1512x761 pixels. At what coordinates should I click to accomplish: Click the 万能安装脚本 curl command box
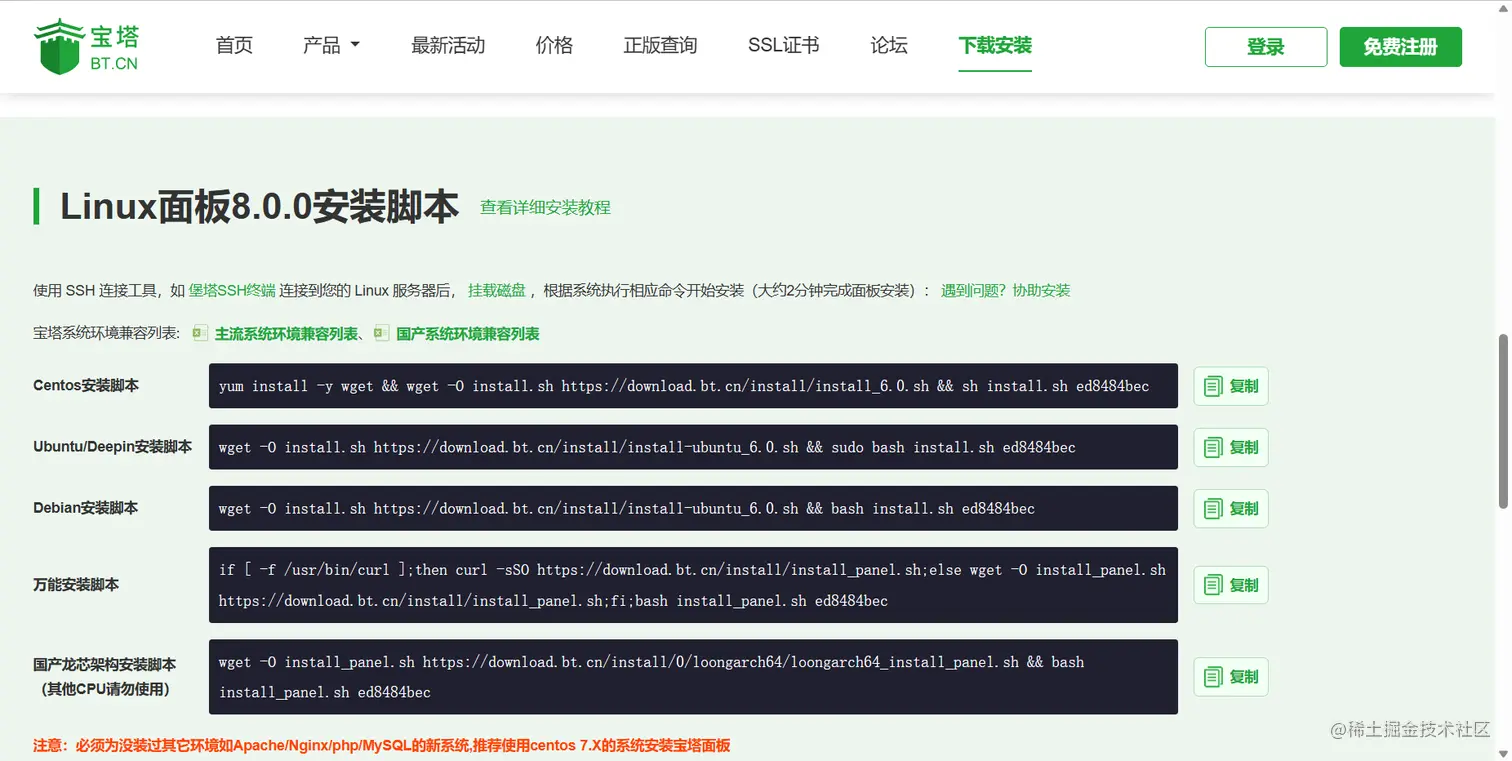(693, 585)
